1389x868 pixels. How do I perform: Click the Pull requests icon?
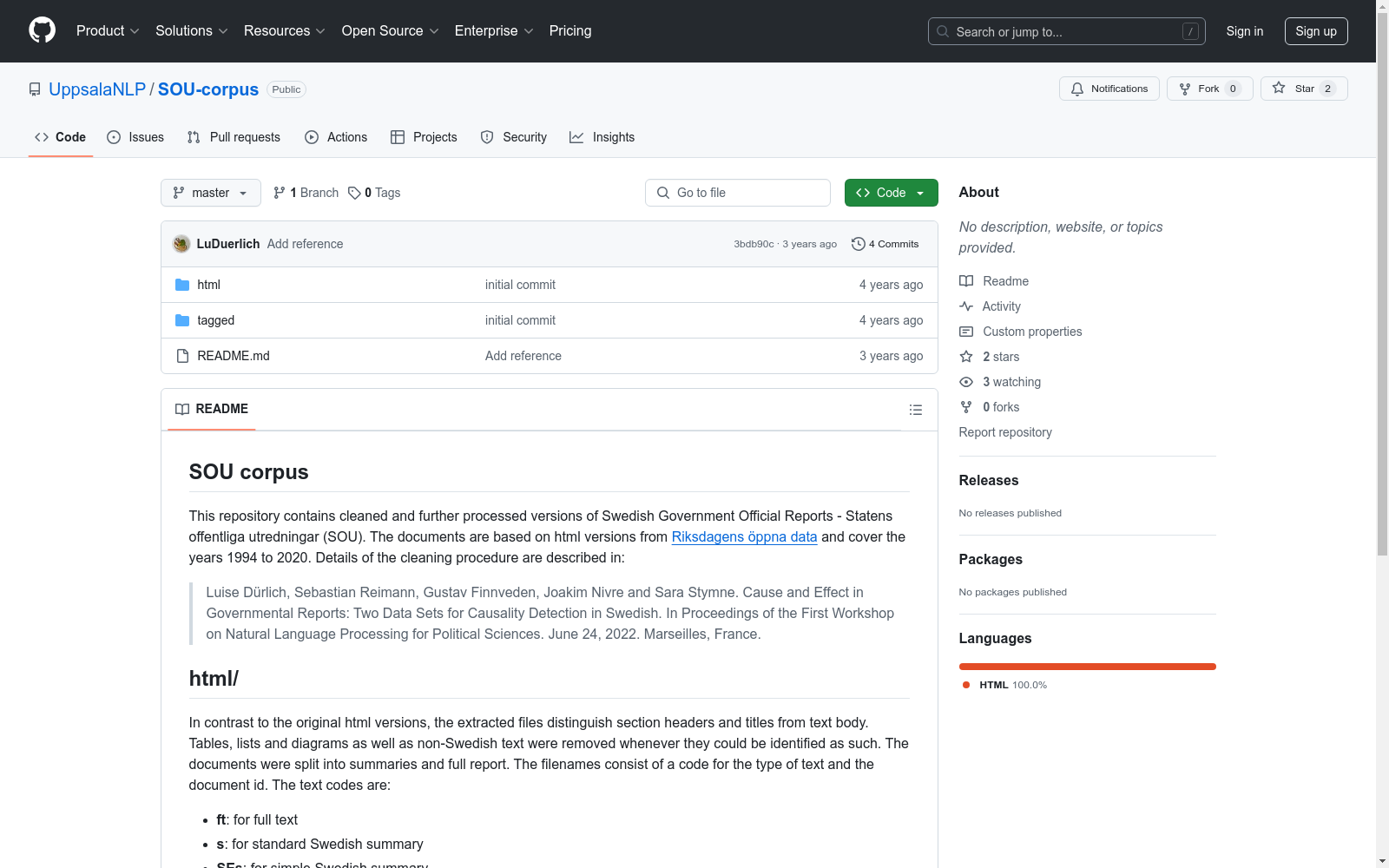pyautogui.click(x=194, y=137)
